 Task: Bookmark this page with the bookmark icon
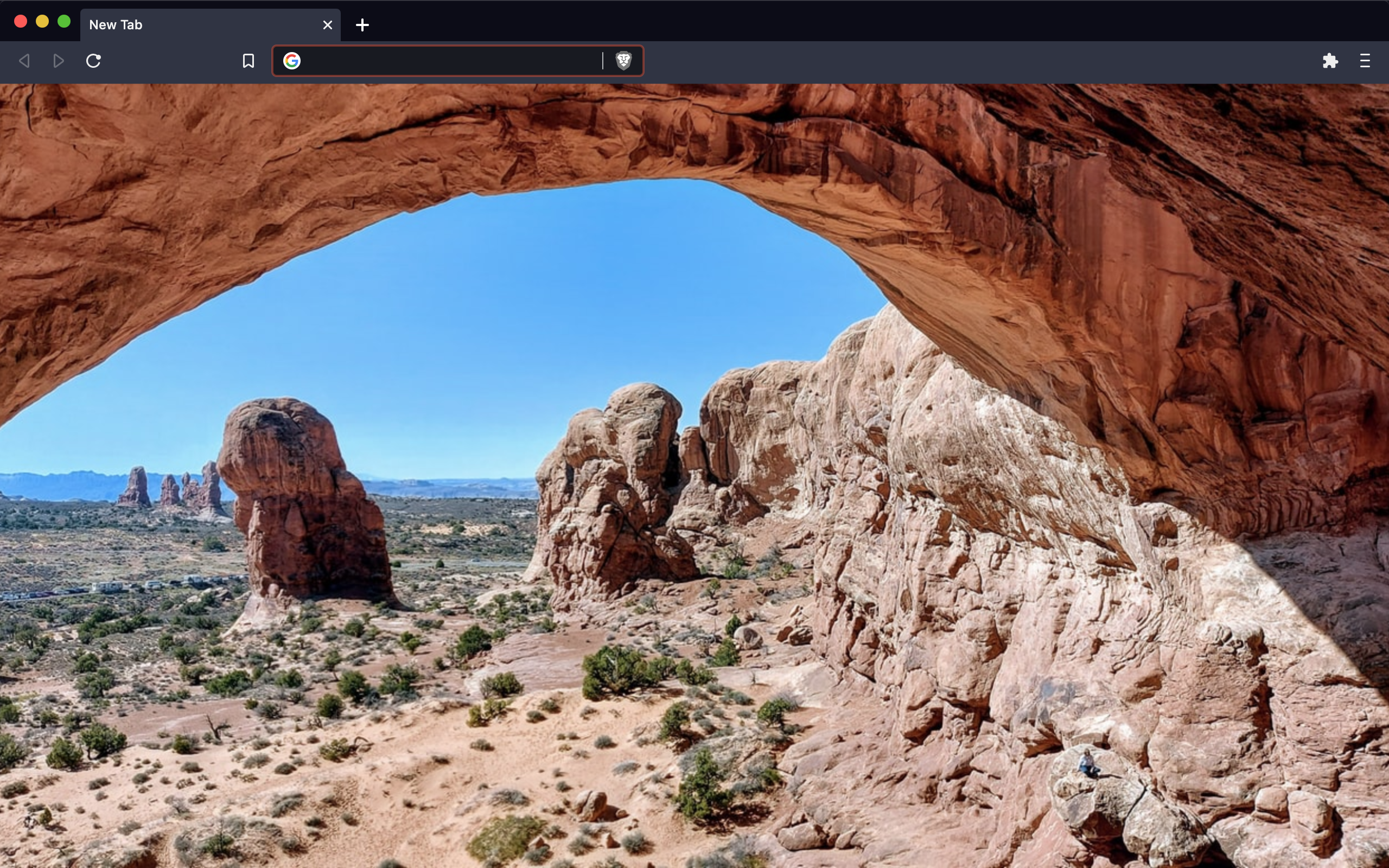coord(249,61)
